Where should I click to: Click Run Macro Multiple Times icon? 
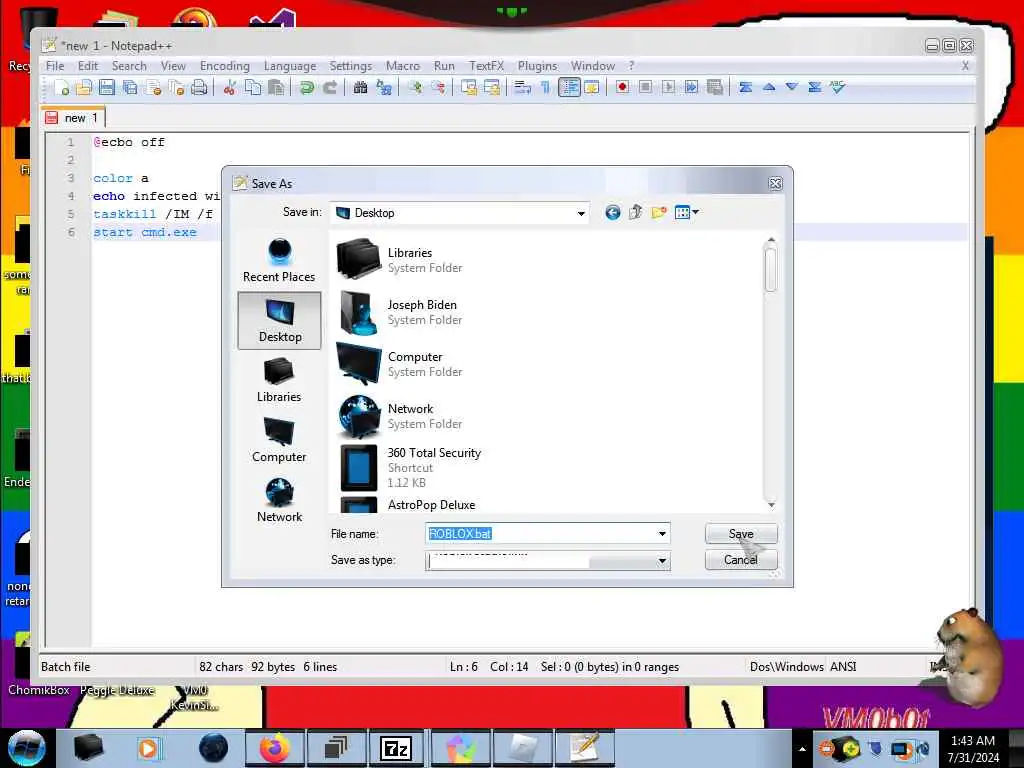click(x=691, y=88)
